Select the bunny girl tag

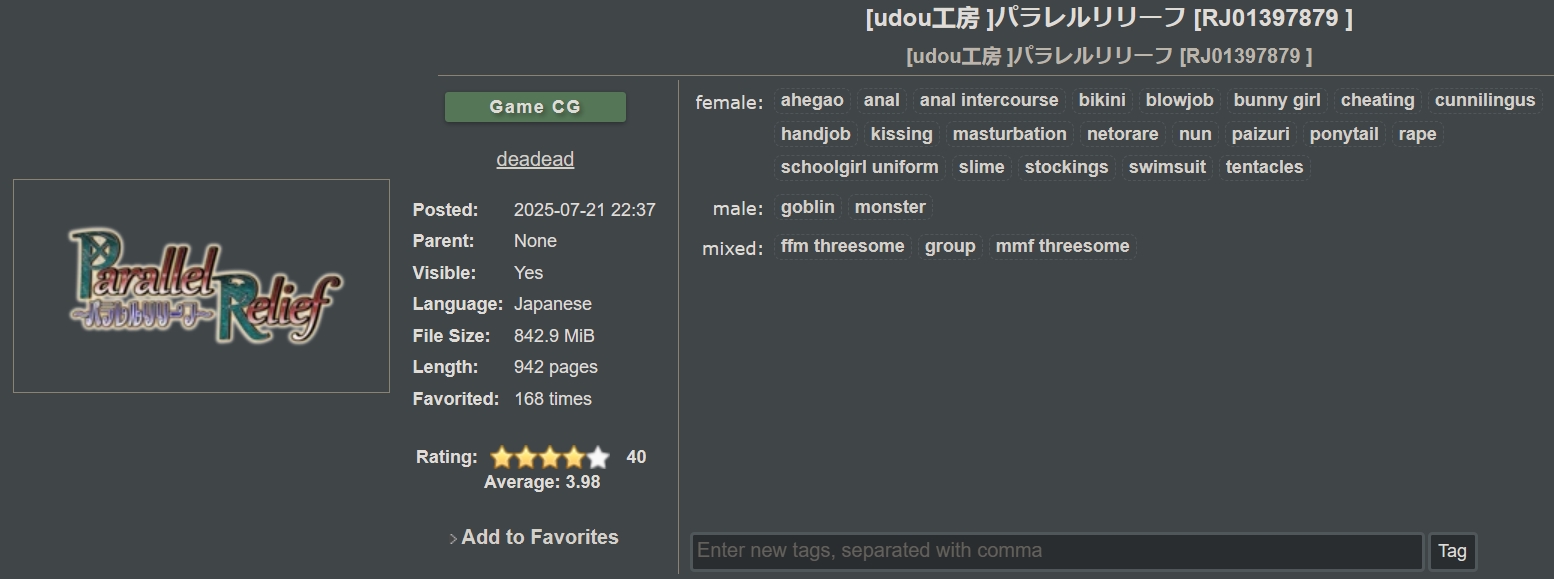(1277, 100)
